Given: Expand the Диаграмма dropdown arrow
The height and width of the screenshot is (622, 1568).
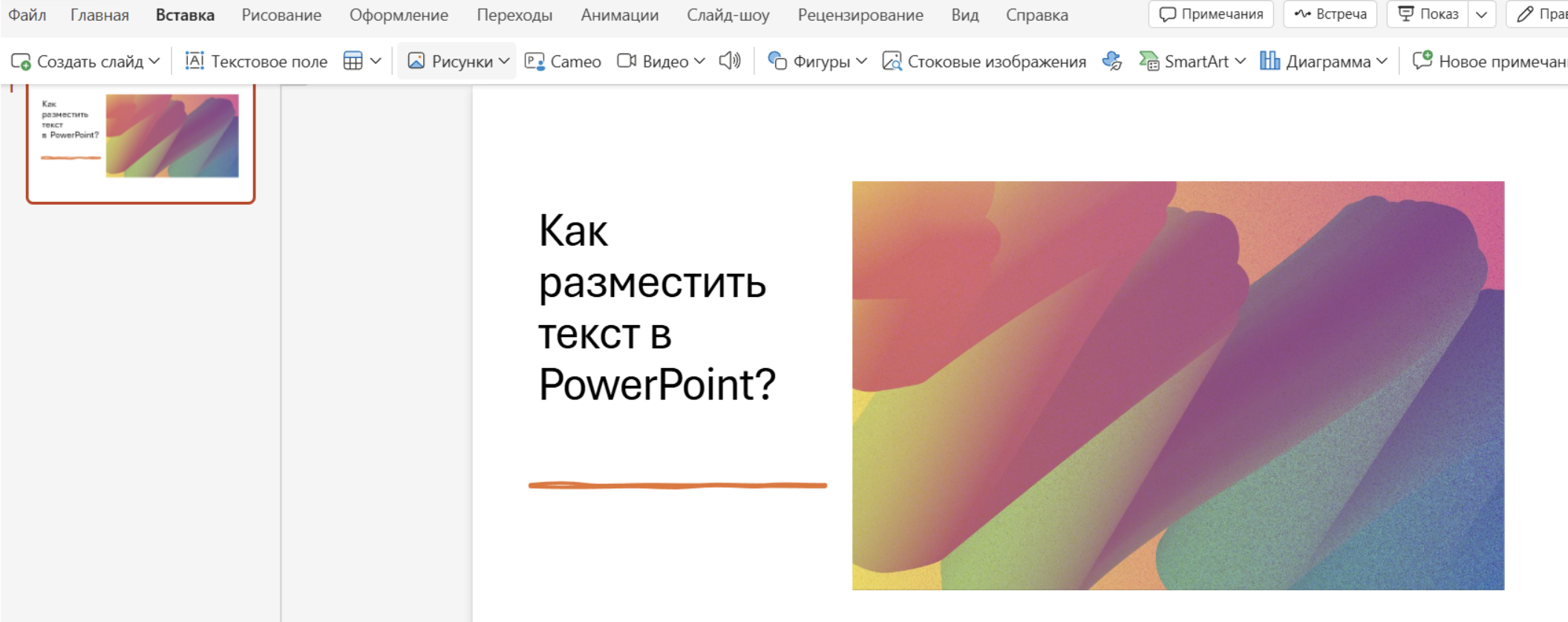Looking at the screenshot, I should coord(1381,62).
